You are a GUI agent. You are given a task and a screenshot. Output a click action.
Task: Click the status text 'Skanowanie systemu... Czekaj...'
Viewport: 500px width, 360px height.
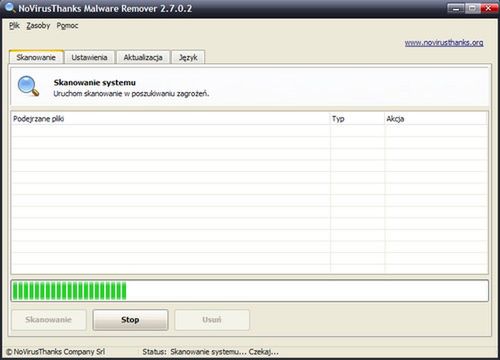coord(224,352)
